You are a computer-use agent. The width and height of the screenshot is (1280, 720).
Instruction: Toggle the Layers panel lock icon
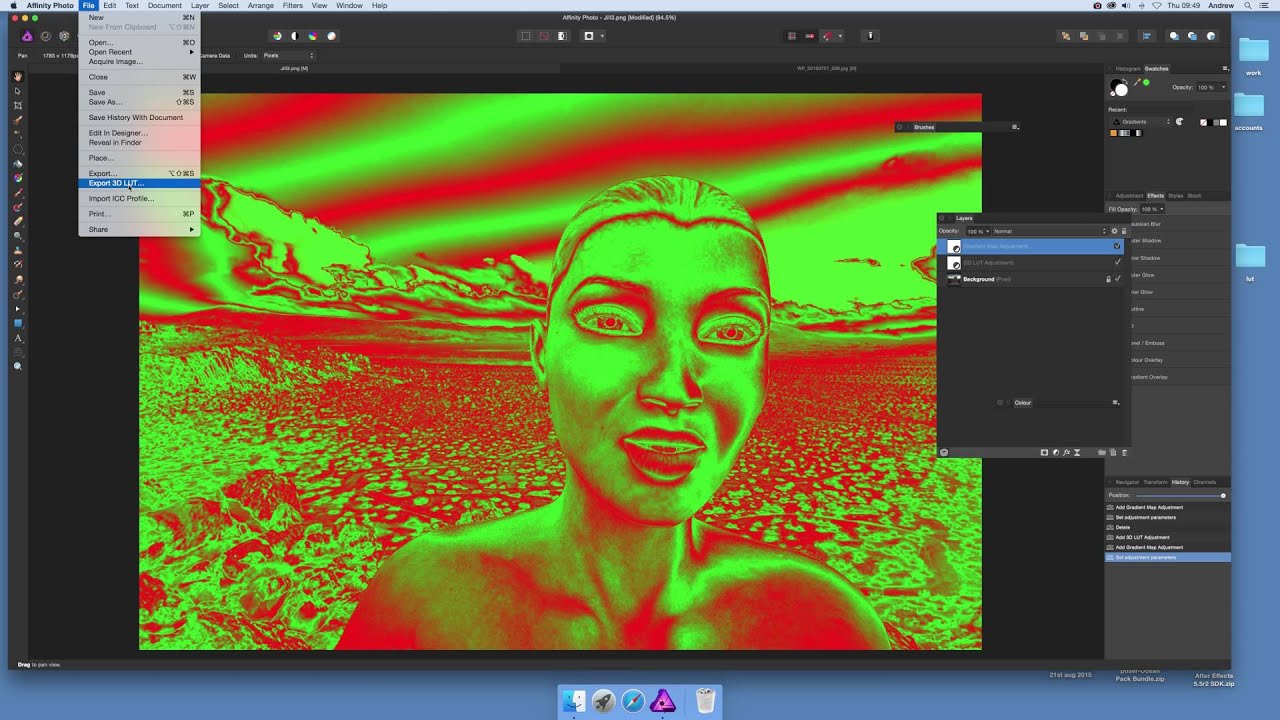pyautogui.click(x=1123, y=231)
